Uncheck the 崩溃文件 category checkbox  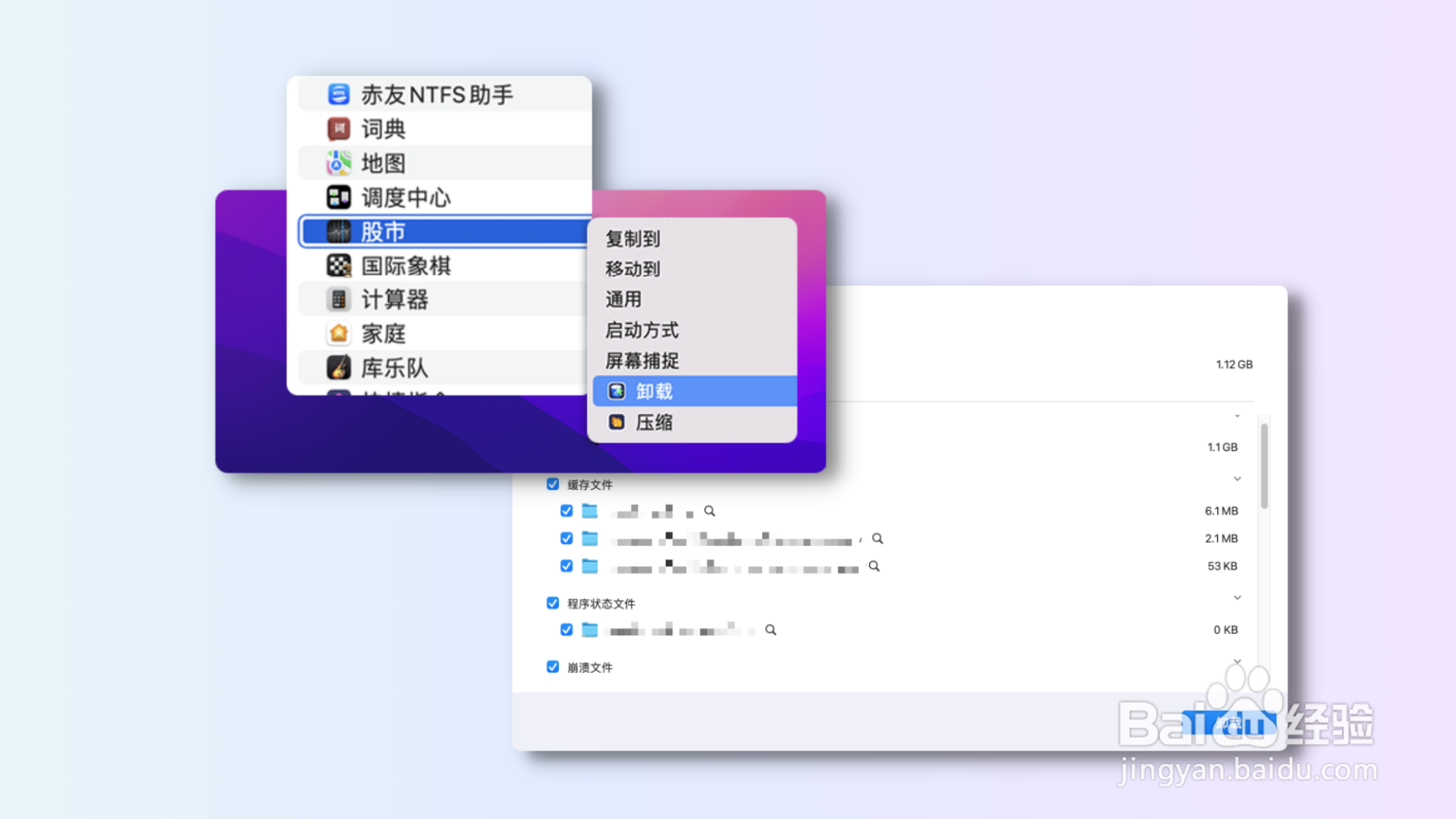[x=553, y=667]
